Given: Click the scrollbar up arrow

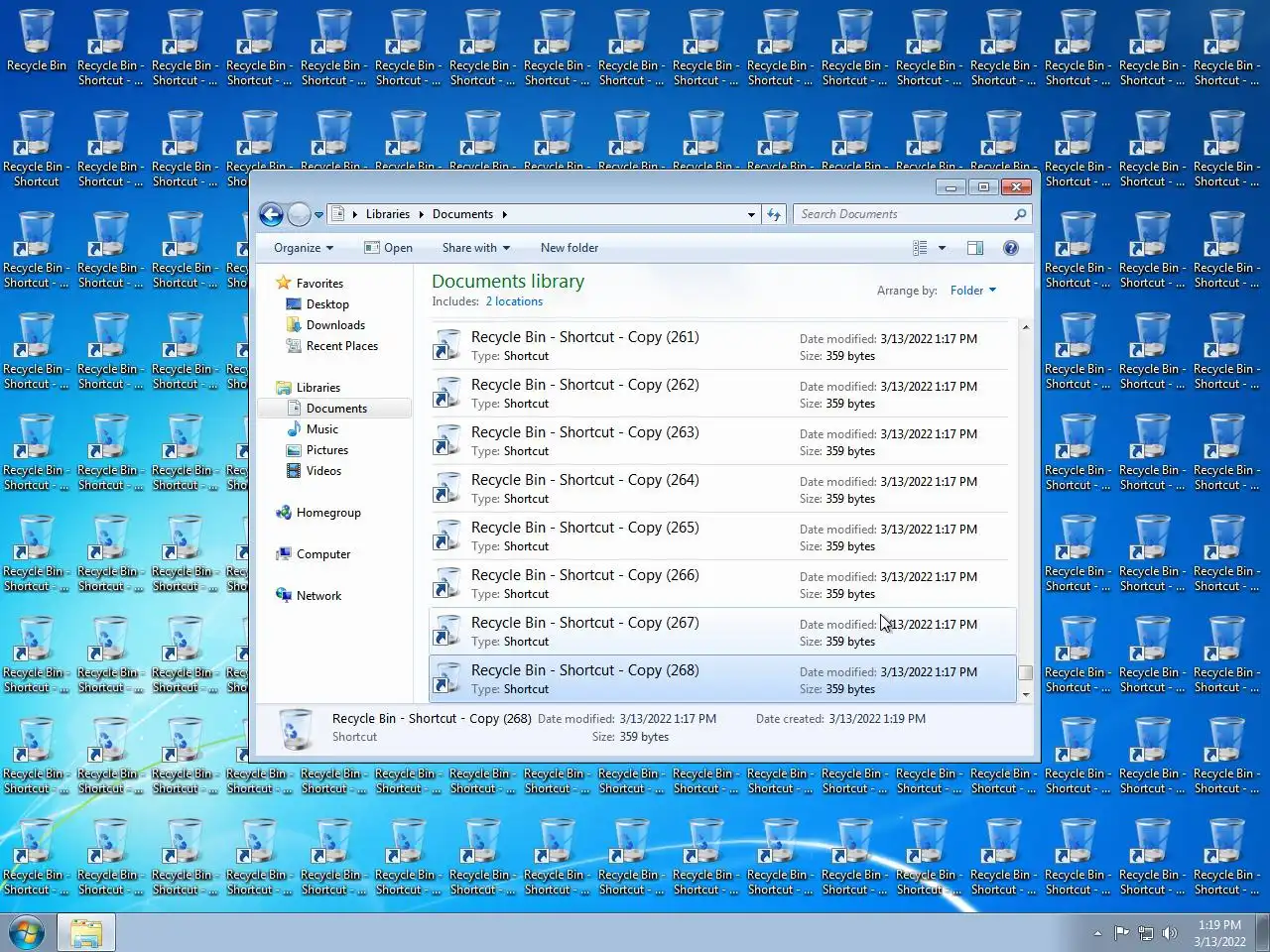Looking at the screenshot, I should (1025, 327).
